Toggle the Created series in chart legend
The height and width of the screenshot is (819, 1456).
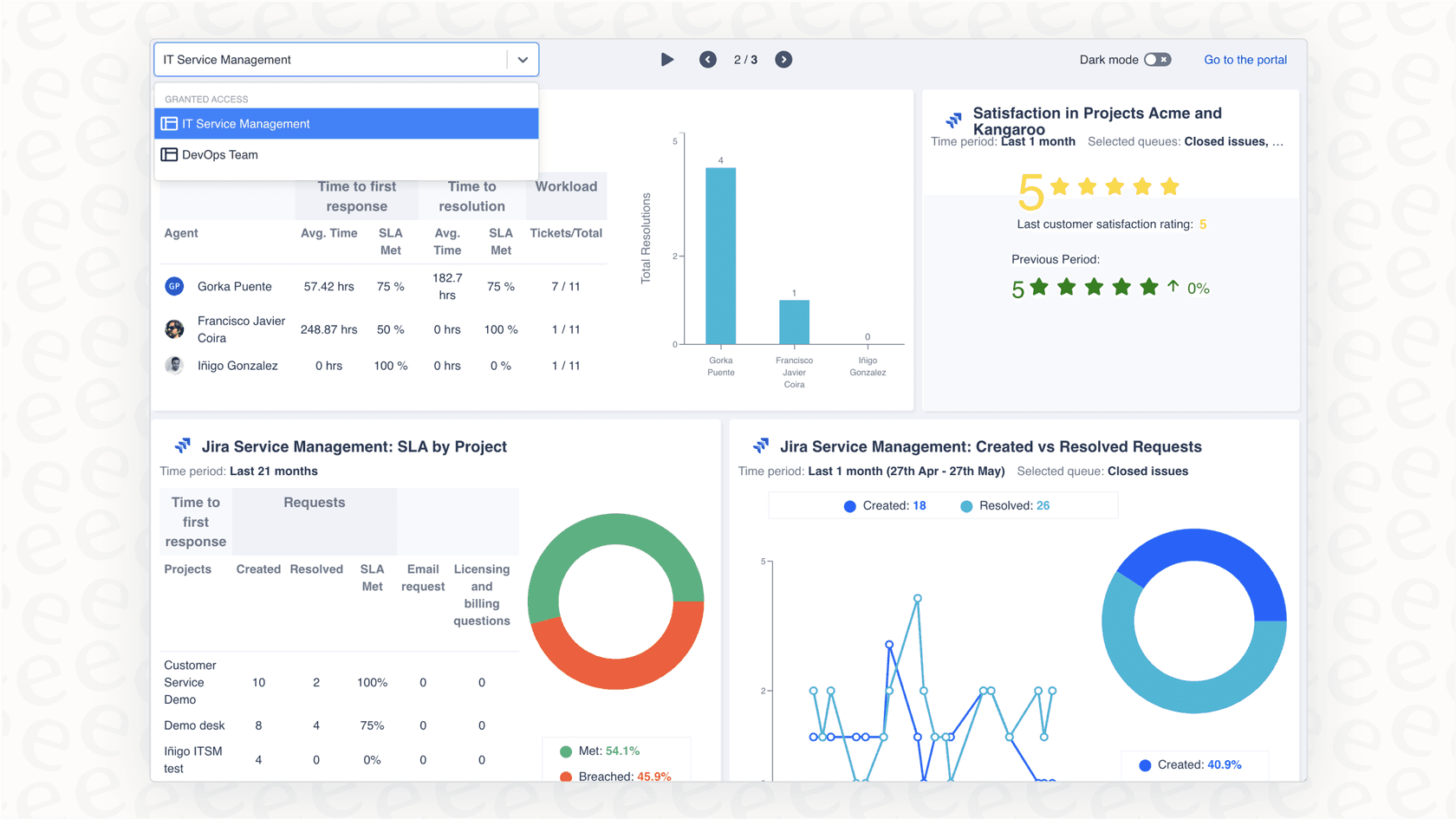tap(884, 506)
